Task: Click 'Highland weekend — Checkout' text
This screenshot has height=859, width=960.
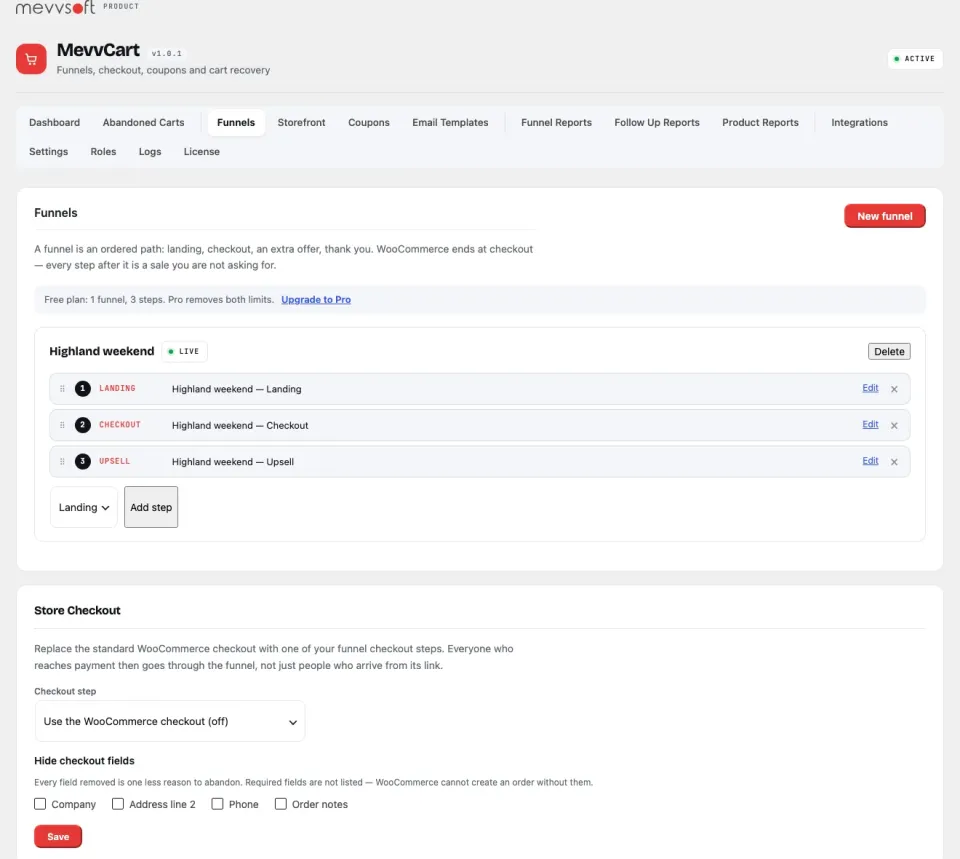Action: point(240,426)
